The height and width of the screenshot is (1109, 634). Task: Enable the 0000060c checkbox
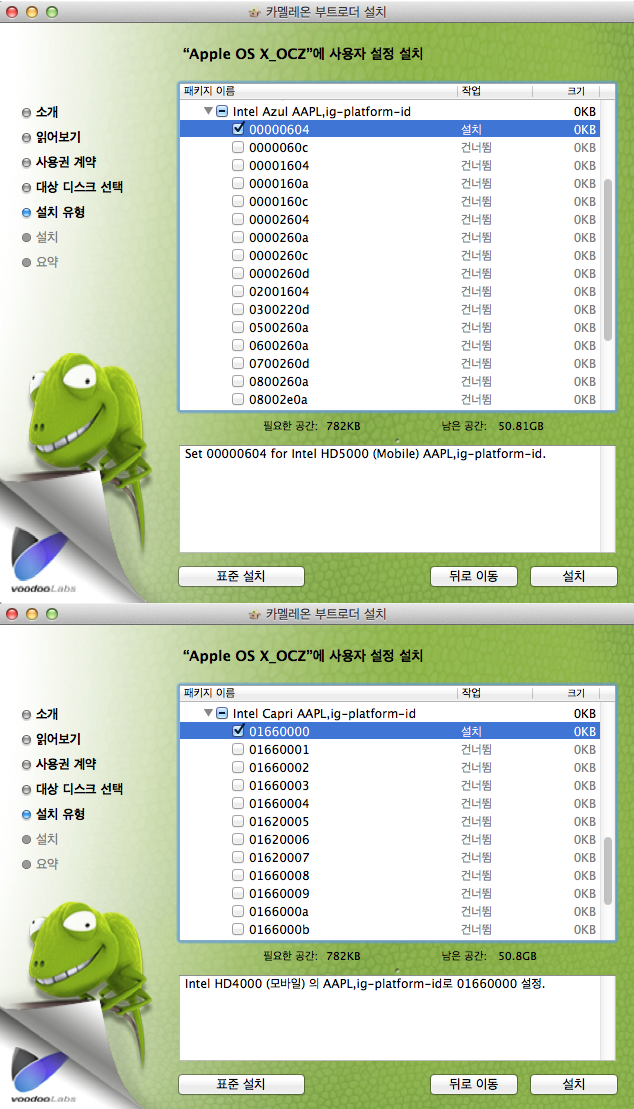[238, 147]
